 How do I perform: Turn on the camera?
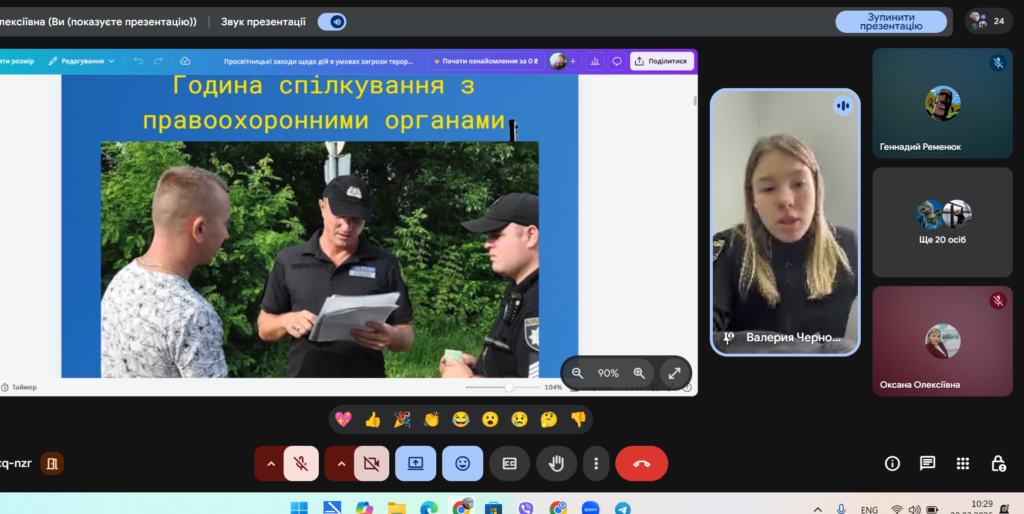click(x=372, y=463)
